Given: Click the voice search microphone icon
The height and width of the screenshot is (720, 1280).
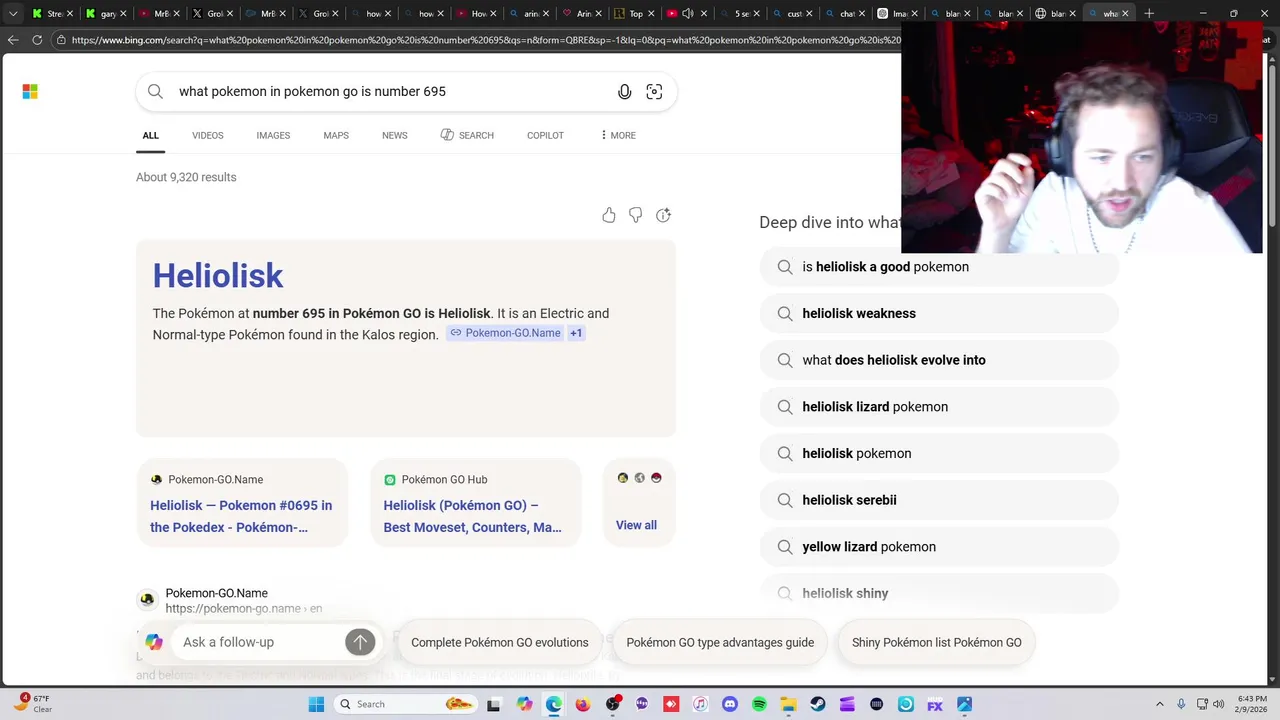Looking at the screenshot, I should 624,92.
